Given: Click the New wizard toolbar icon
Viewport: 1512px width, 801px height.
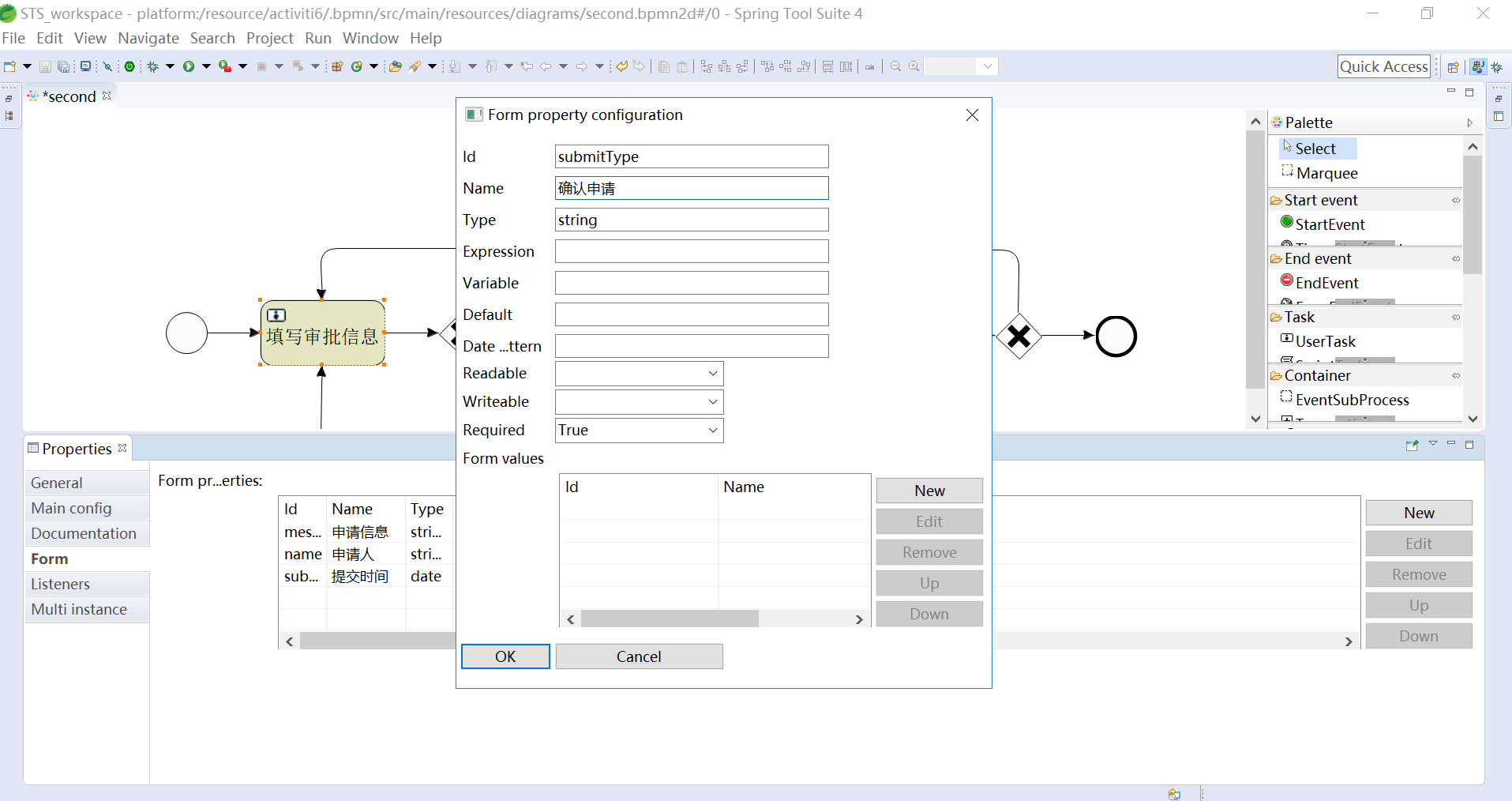Looking at the screenshot, I should [9, 67].
